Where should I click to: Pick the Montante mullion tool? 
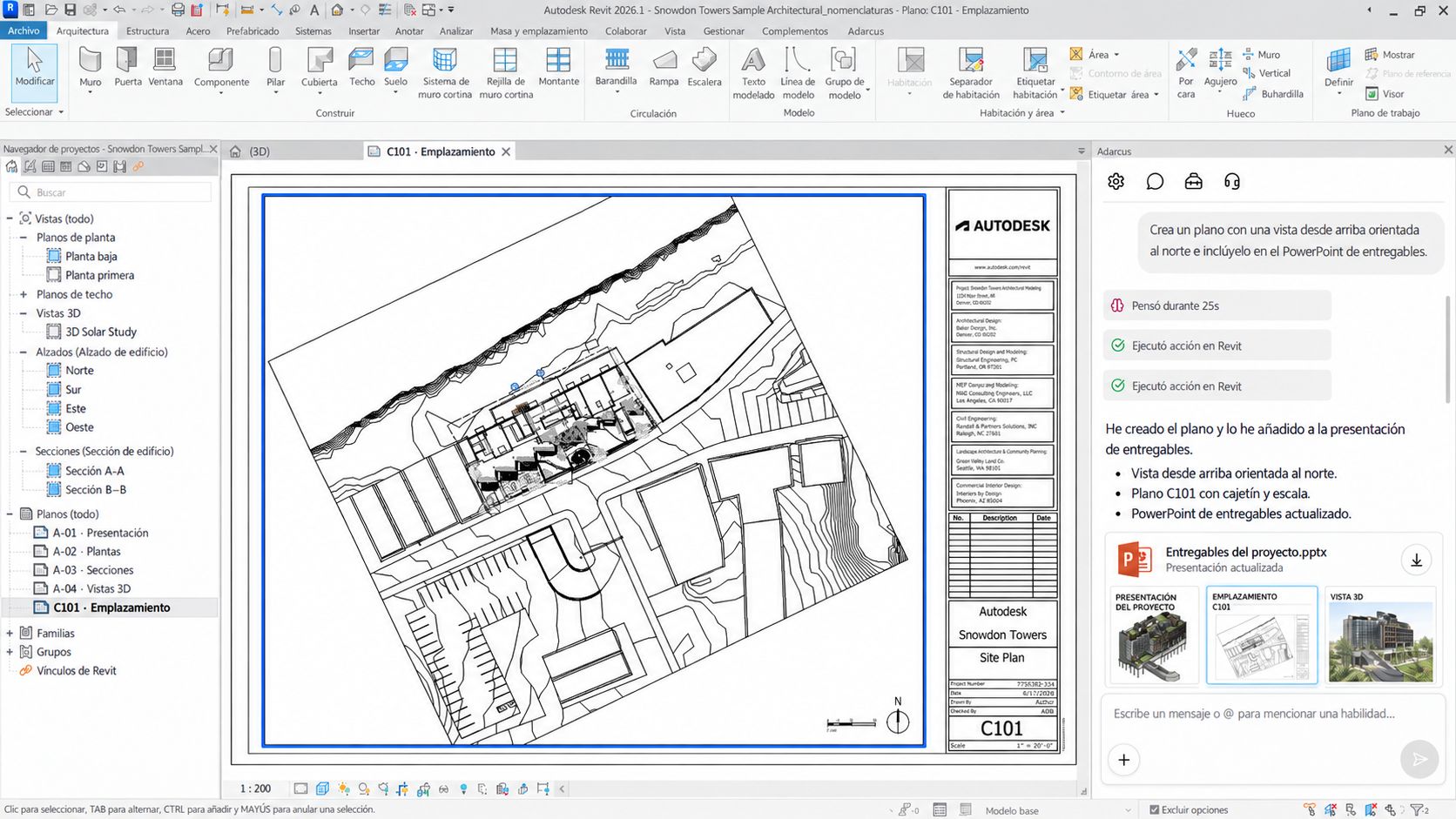(558, 68)
